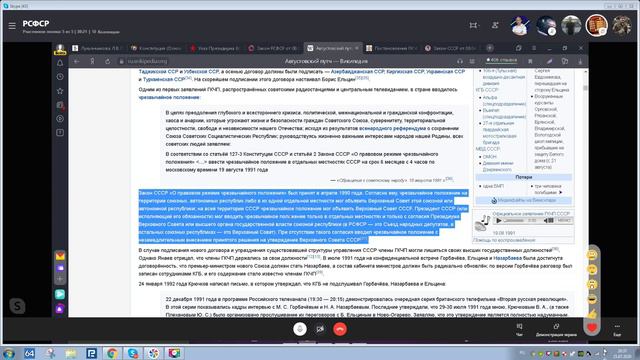Click the address bar showing ru.wikipedia.org

(147, 61)
